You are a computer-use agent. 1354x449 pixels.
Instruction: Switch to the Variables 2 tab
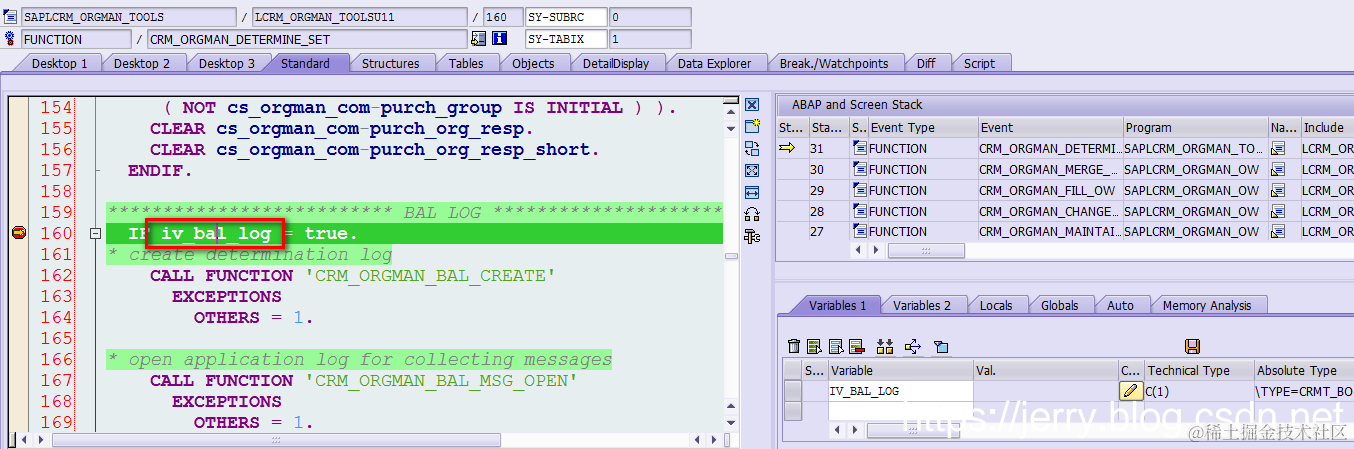pos(922,305)
